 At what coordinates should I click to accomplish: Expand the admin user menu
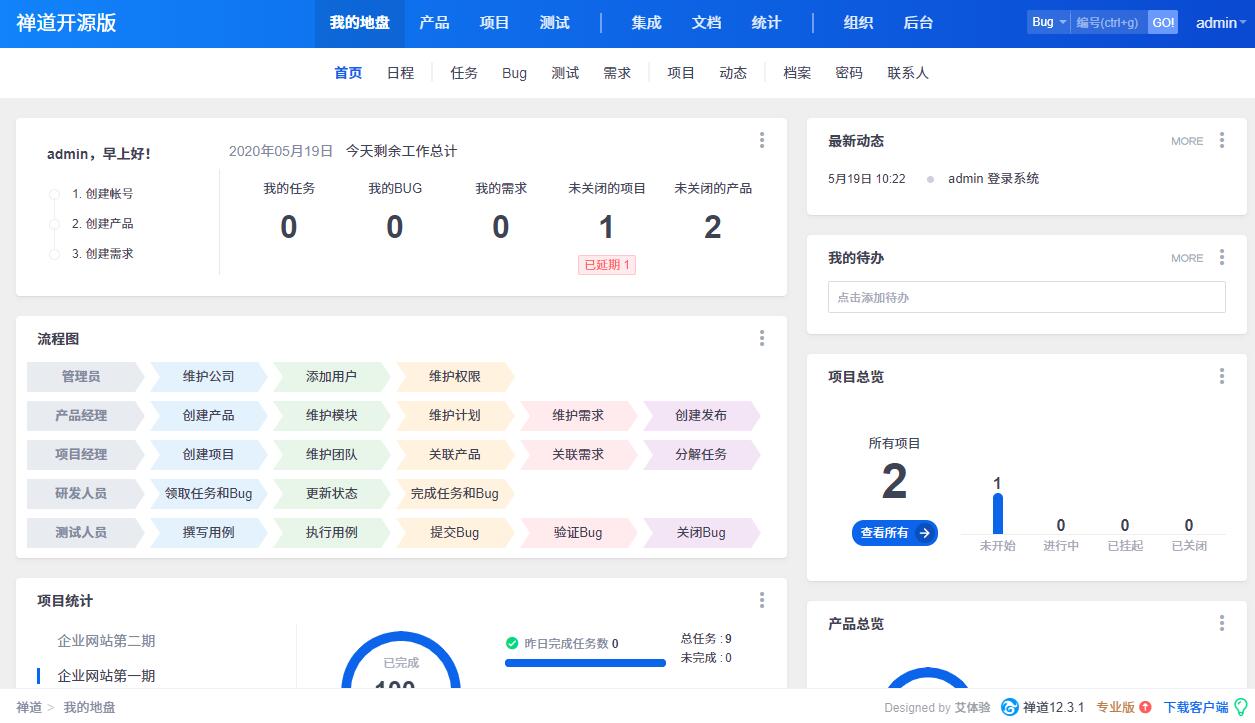click(x=1218, y=21)
